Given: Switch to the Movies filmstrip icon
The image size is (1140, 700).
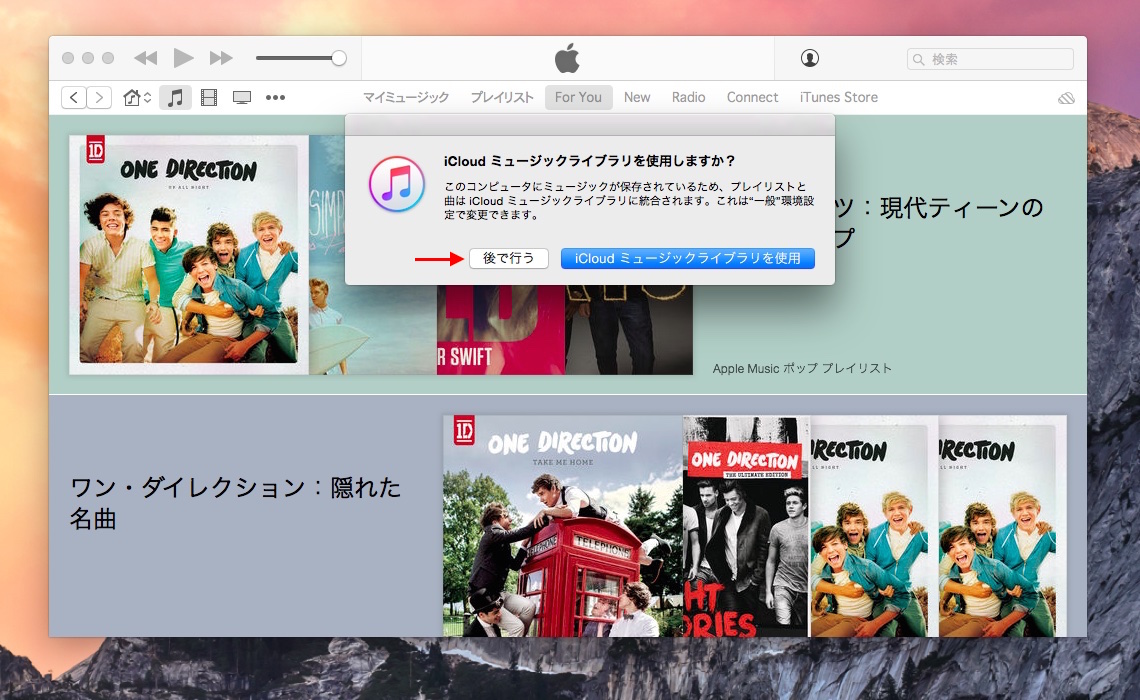Looking at the screenshot, I should coord(209,97).
